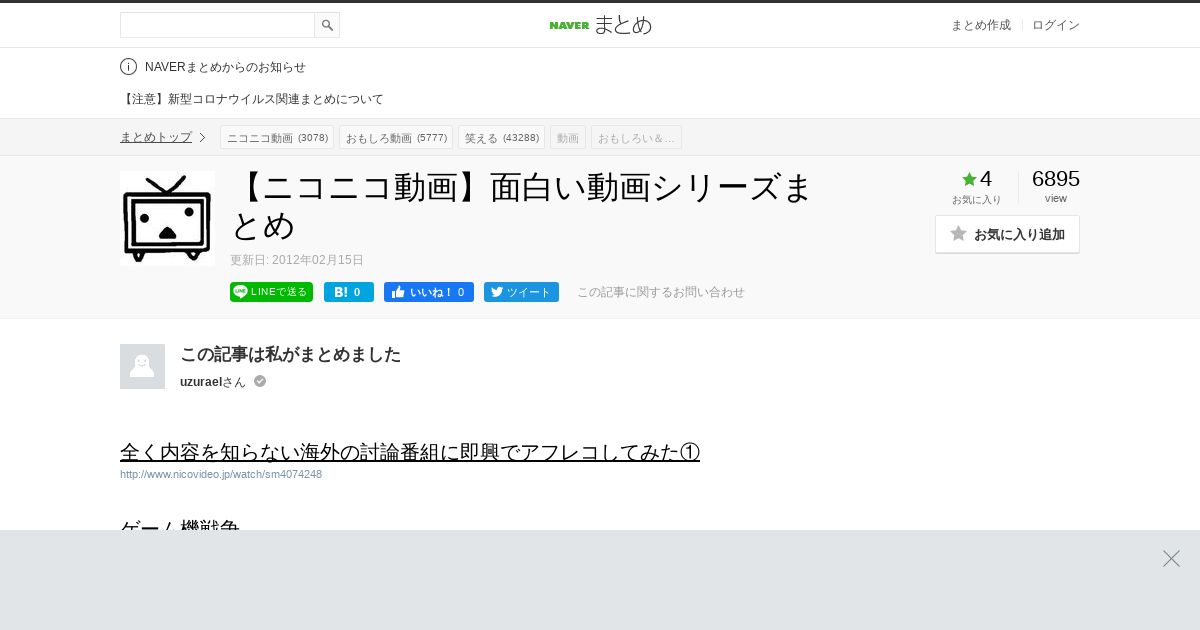Viewport: 1200px width, 630px height.
Task: Click the 更新日: 2012年02月15日 text
Action: 297,260
